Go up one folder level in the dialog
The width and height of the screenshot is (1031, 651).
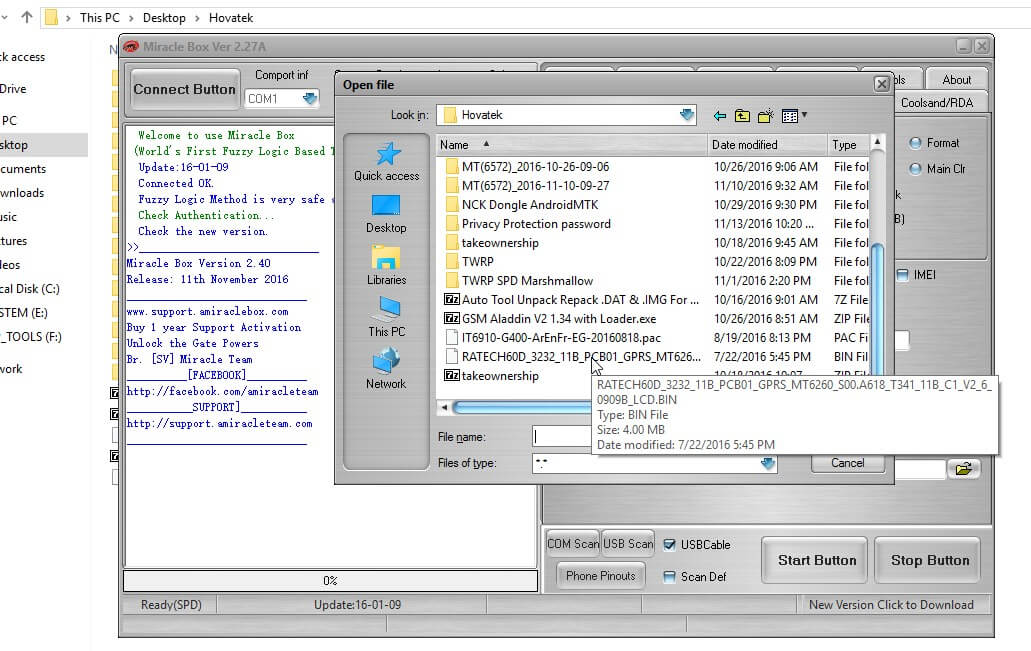click(x=740, y=114)
